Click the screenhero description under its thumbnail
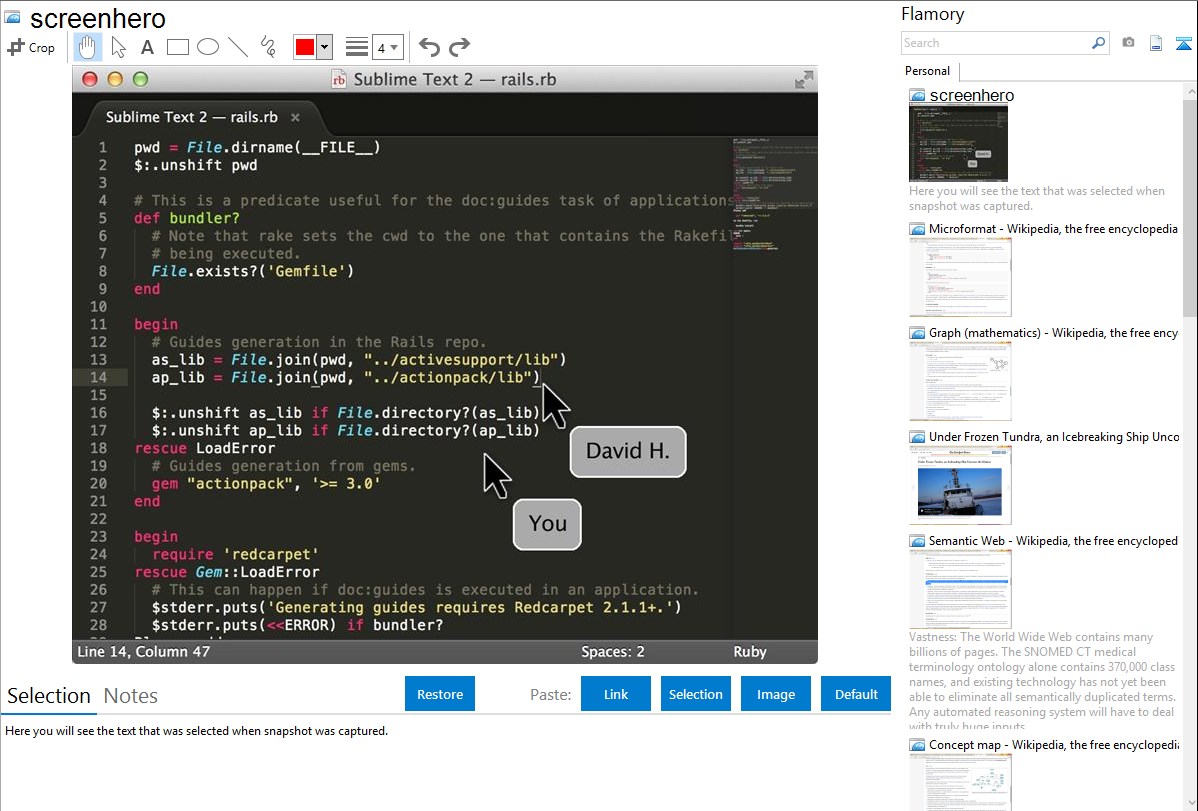This screenshot has width=1198, height=811. [1037, 198]
